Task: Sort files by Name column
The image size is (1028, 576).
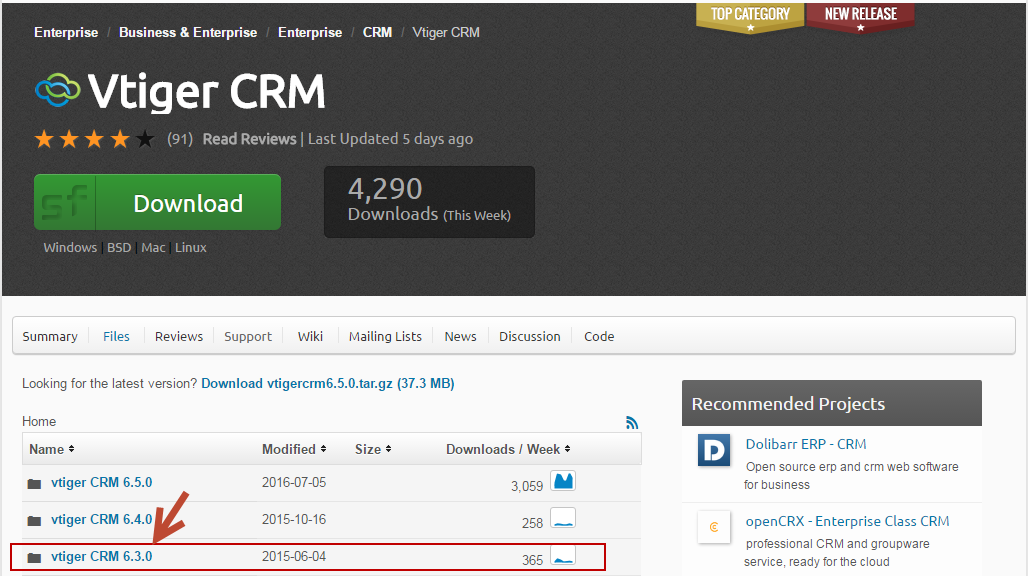Action: pos(52,450)
